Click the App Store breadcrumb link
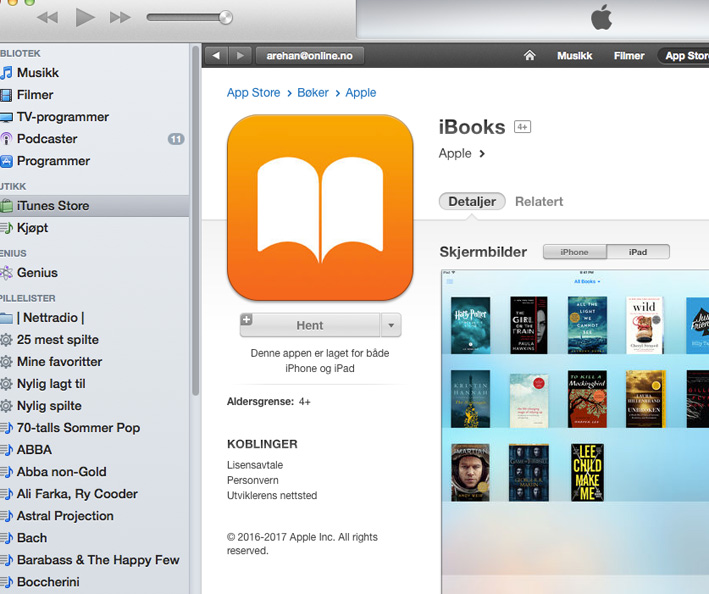709x594 pixels. [x=254, y=93]
